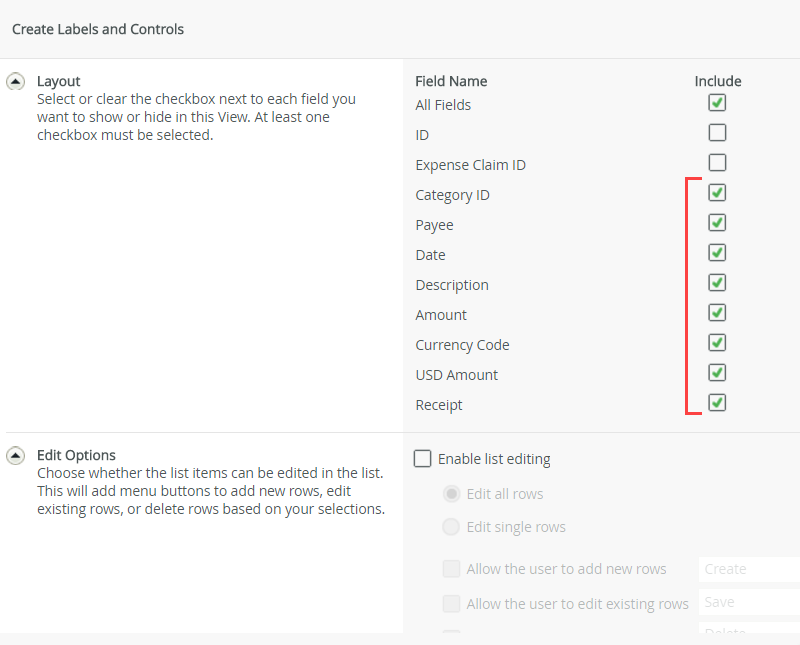Uncheck the All Fields include checkbox
Viewport: 800px width, 645px height.
click(x=717, y=102)
